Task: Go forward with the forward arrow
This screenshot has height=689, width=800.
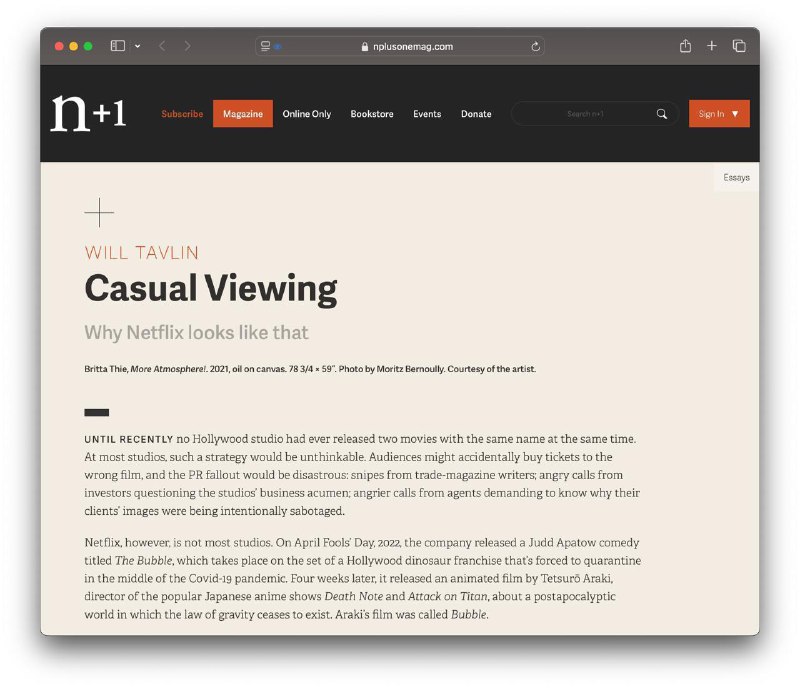Action: (x=187, y=46)
